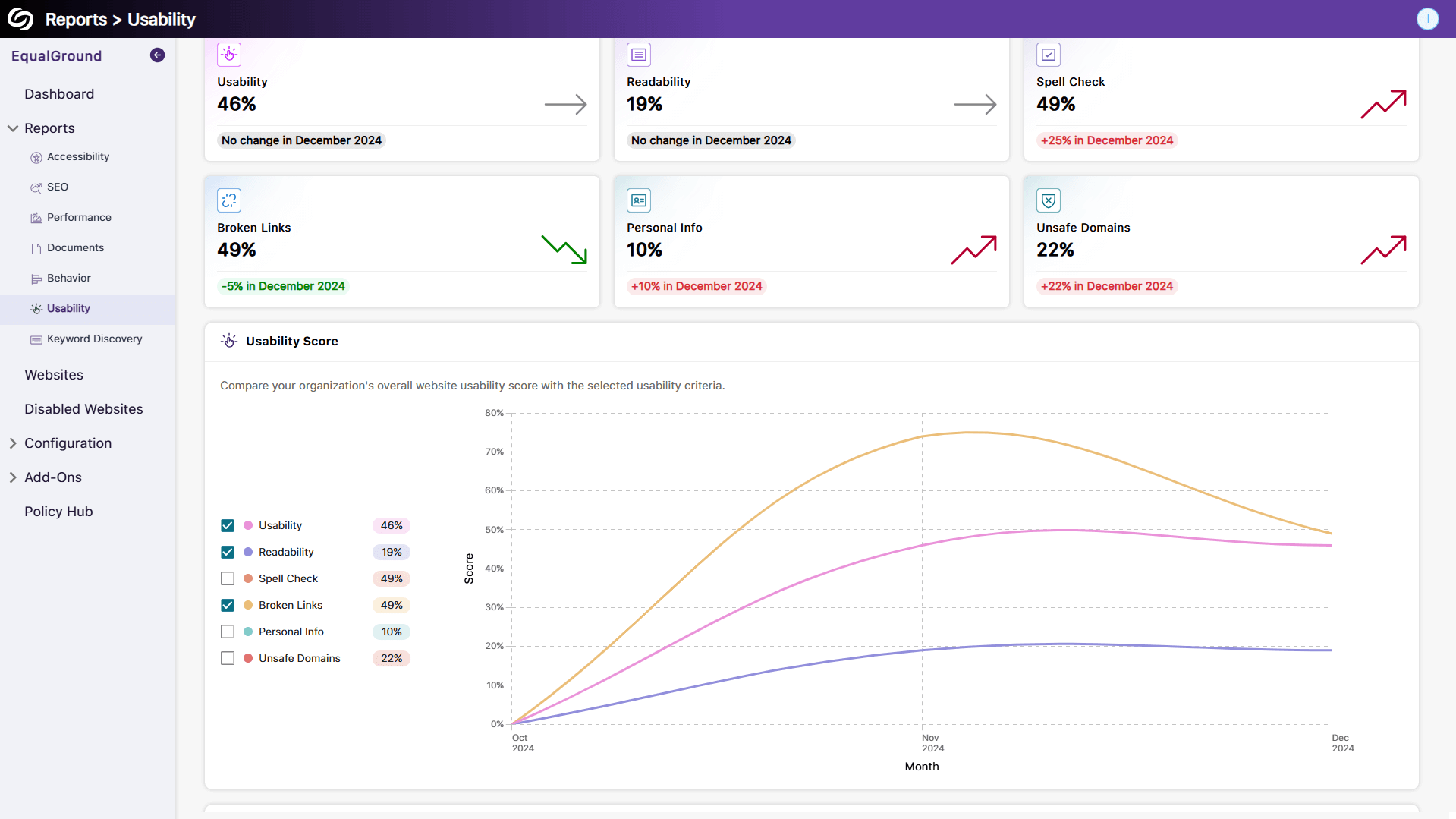
Task: Click the EqualGround logo icon in header
Action: tap(20, 19)
